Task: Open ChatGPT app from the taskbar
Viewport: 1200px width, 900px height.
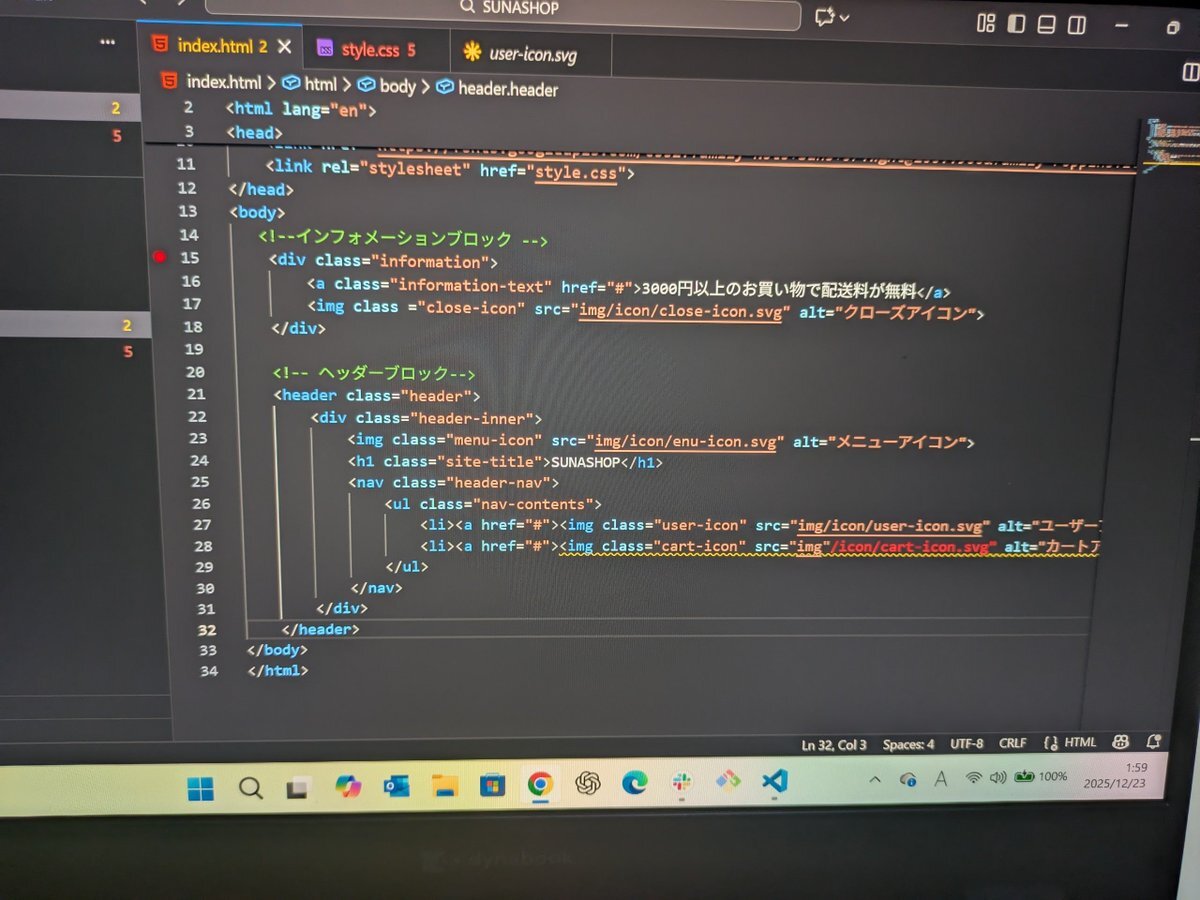Action: (x=588, y=784)
